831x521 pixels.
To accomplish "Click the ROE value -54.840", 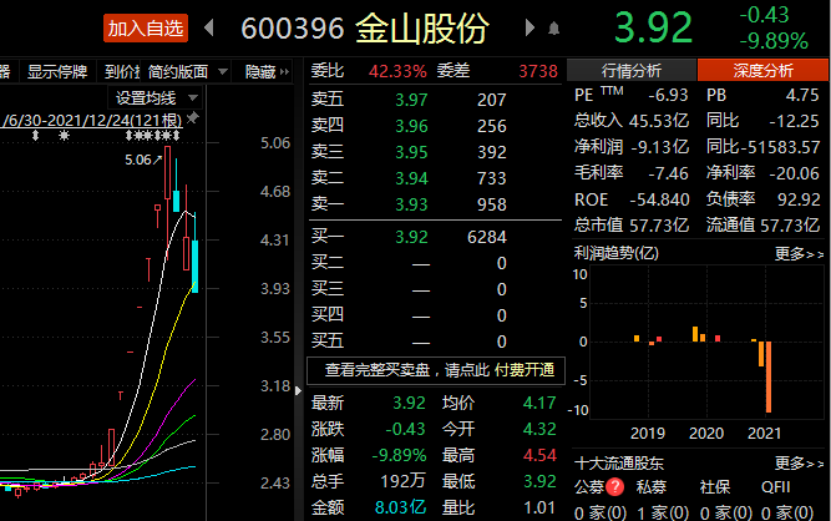I will pyautogui.click(x=660, y=200).
